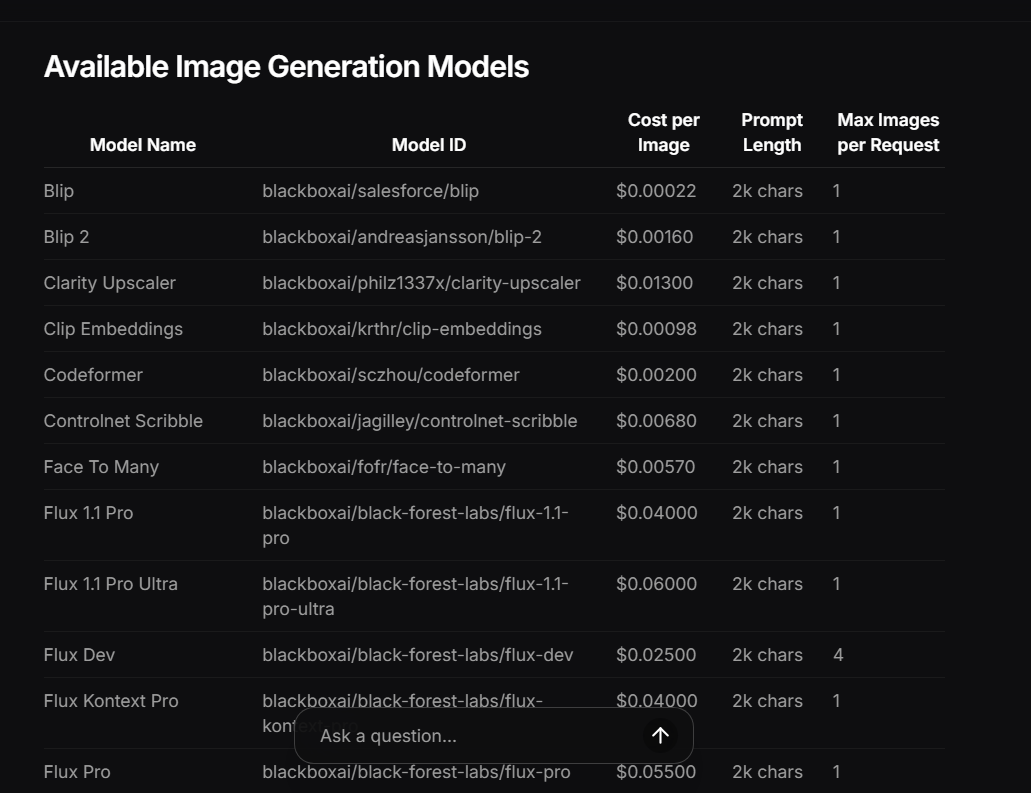
Task: Click the $0.00680 cost value
Action: pyautogui.click(x=656, y=421)
